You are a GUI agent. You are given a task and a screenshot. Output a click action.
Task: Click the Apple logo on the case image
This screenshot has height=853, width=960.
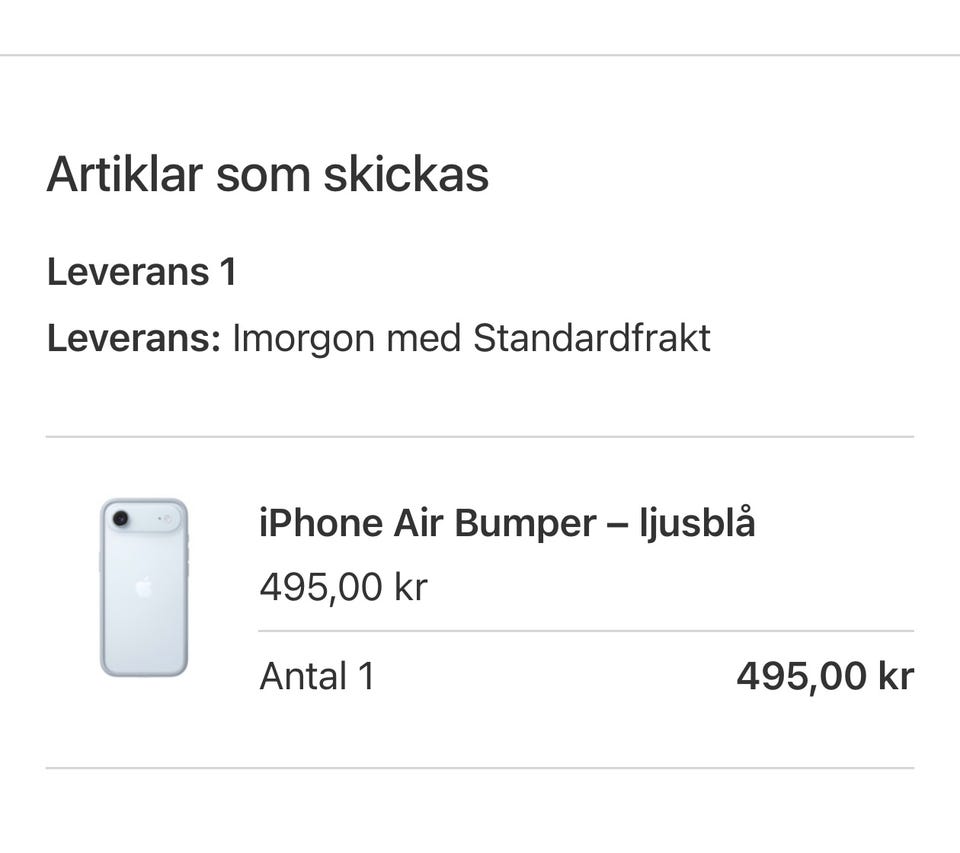click(x=144, y=587)
